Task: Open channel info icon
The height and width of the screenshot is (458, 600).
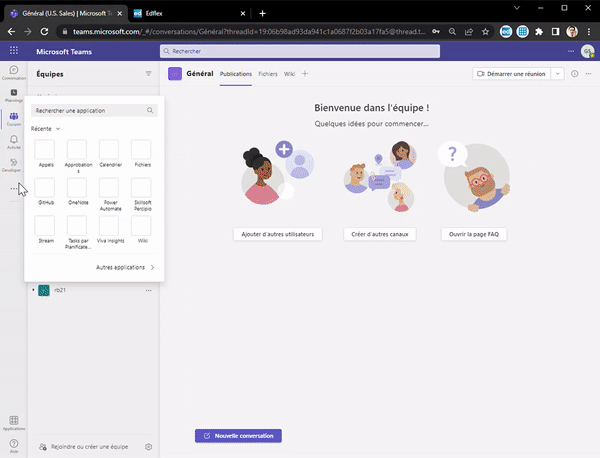Action: (574, 73)
